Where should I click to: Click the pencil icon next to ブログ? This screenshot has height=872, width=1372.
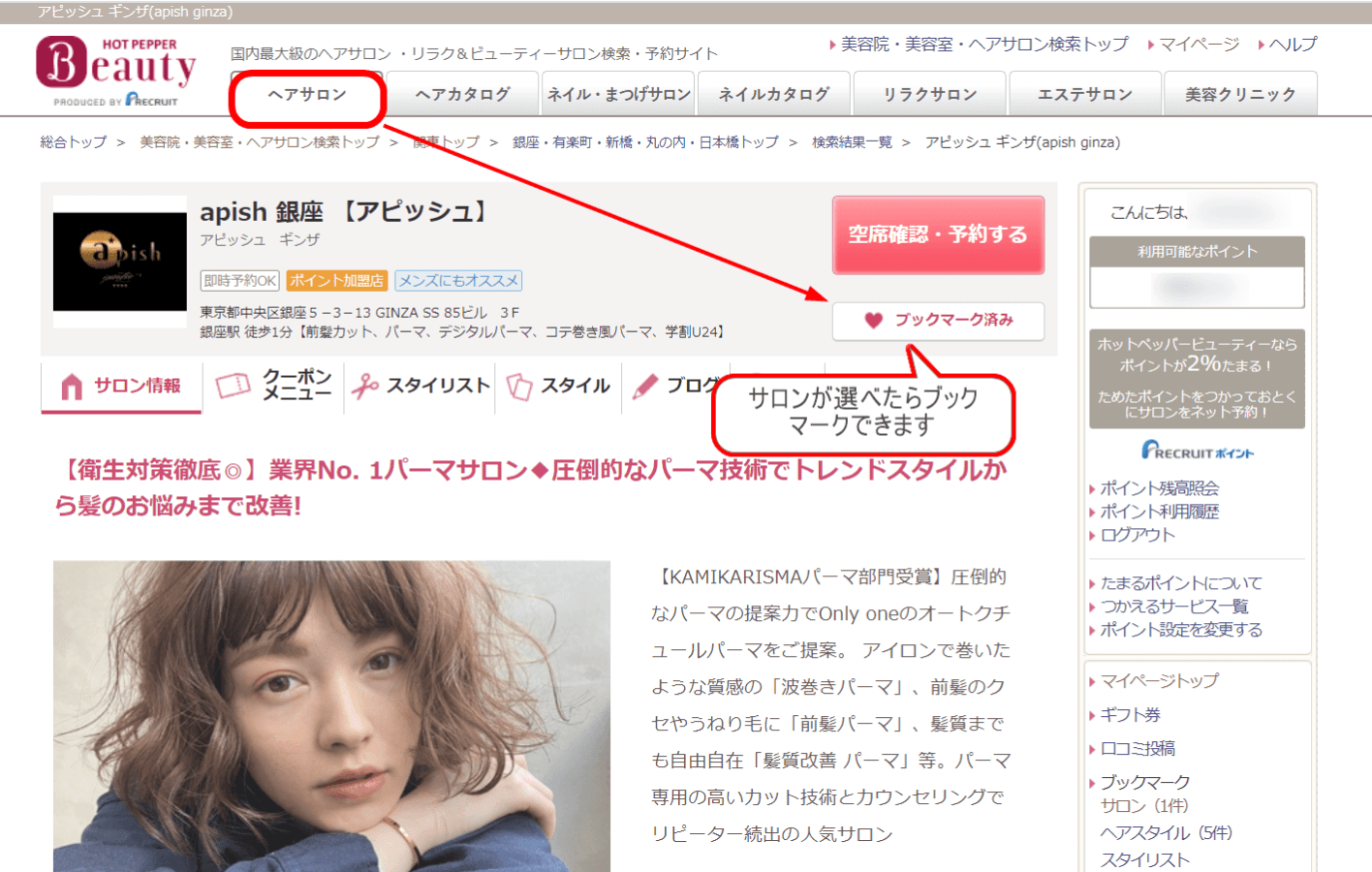click(x=644, y=387)
